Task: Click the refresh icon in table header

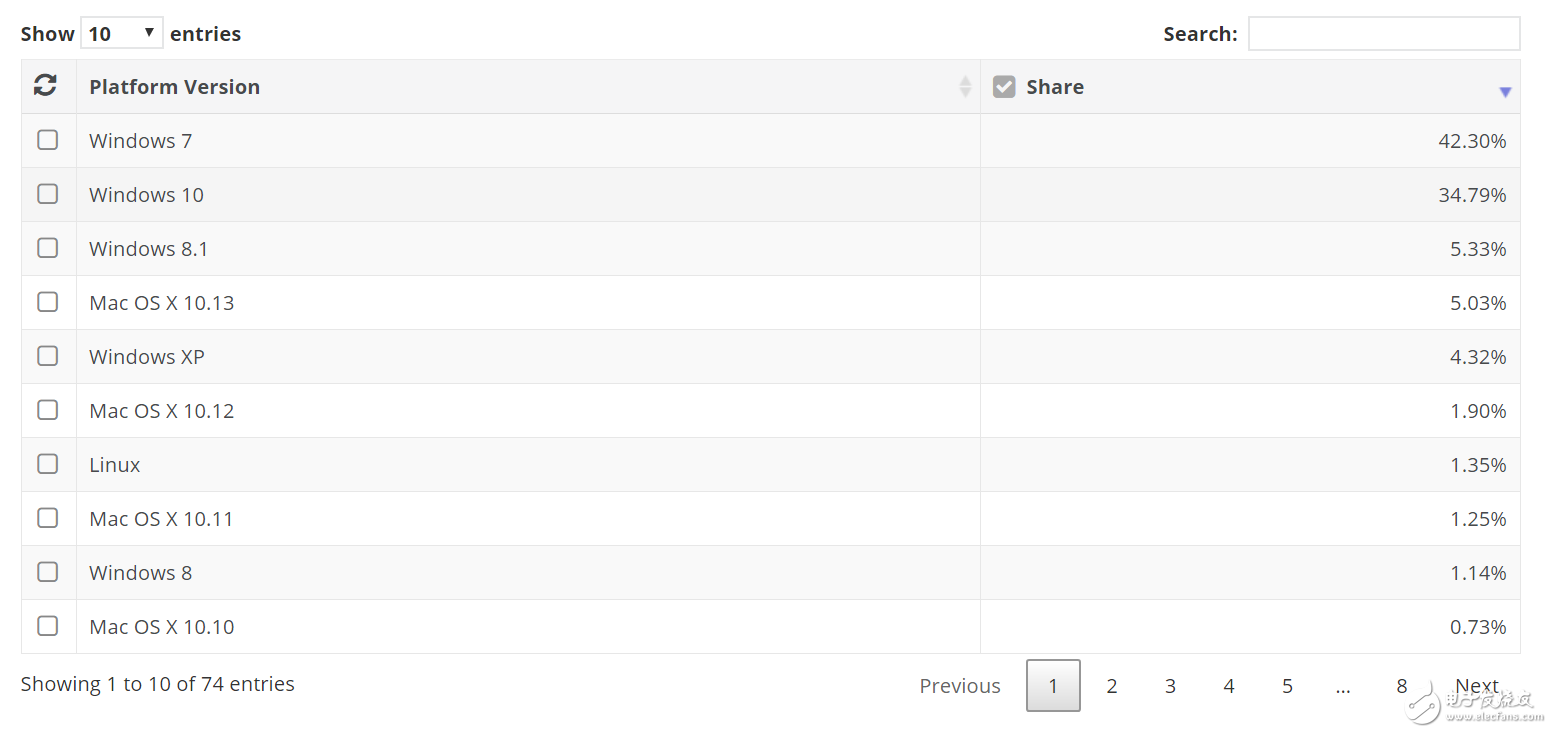Action: [45, 86]
